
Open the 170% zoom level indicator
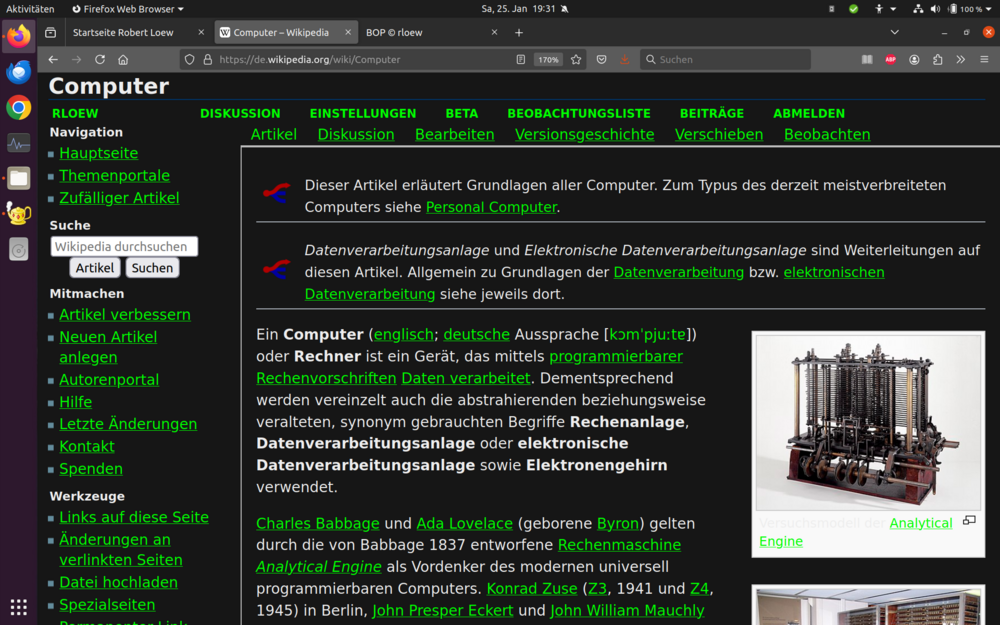[x=548, y=60]
